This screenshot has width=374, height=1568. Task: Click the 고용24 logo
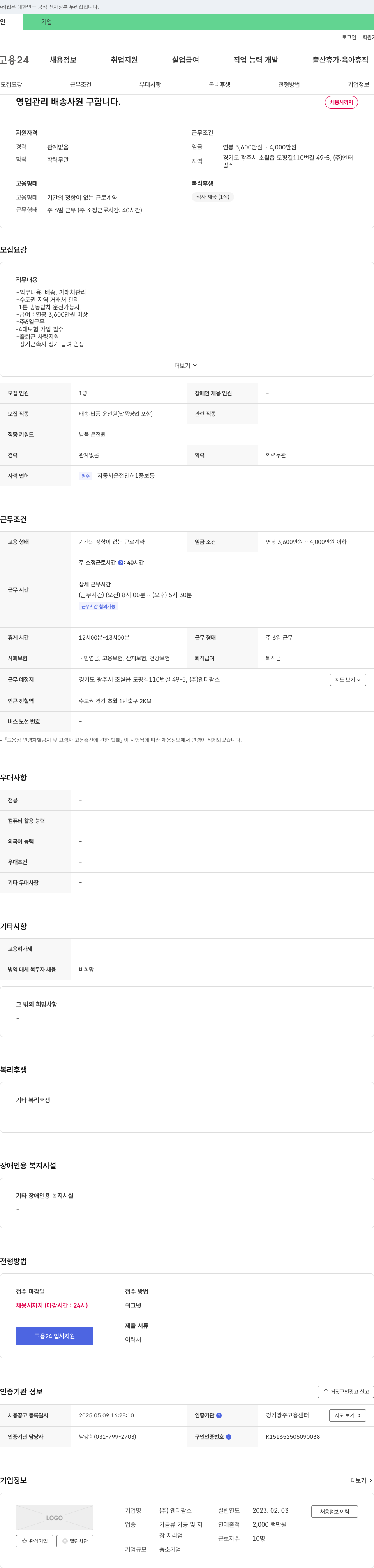coord(15,60)
